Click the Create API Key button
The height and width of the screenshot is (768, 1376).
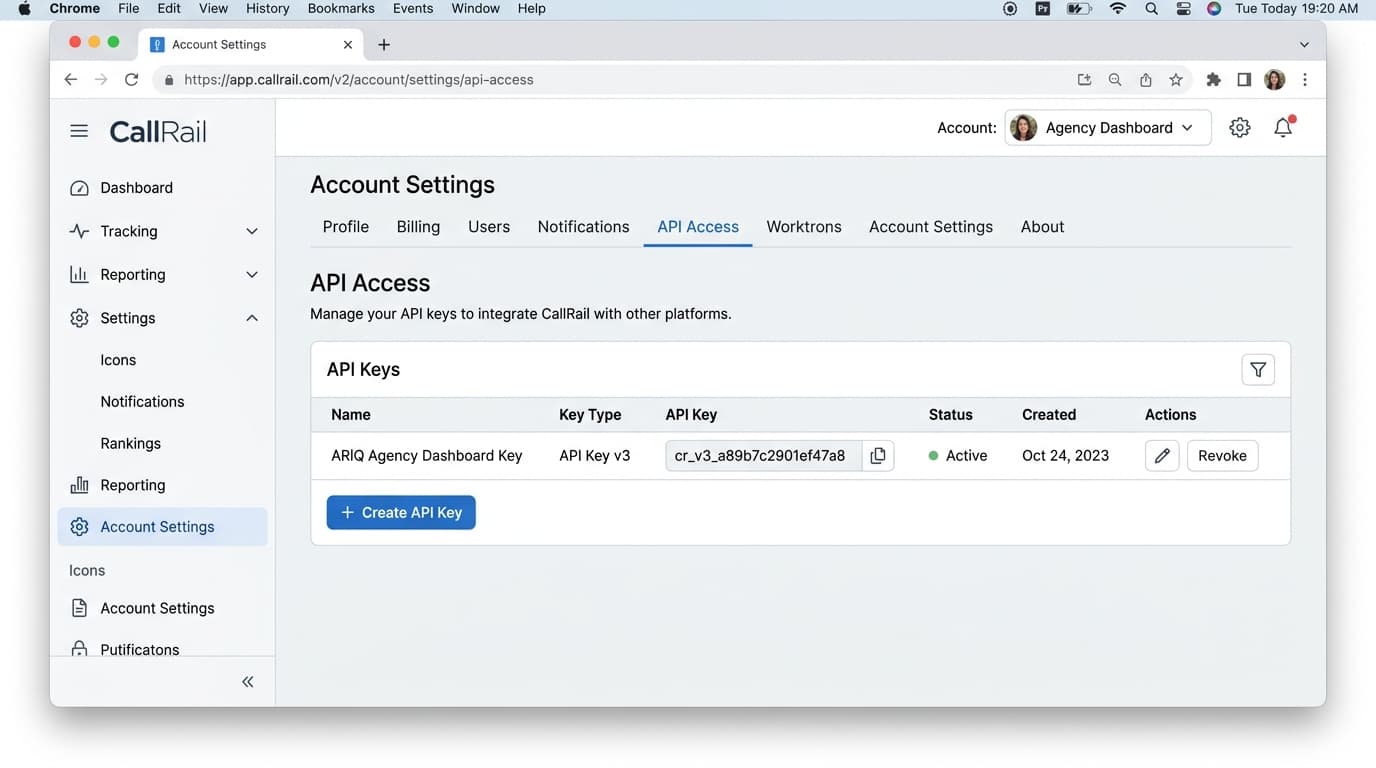[x=401, y=512]
